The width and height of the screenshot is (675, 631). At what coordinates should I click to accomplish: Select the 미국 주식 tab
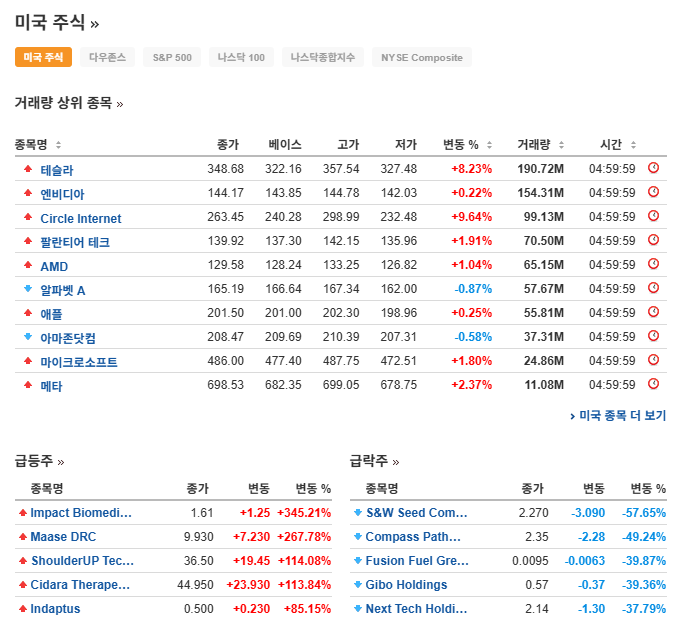(43, 57)
